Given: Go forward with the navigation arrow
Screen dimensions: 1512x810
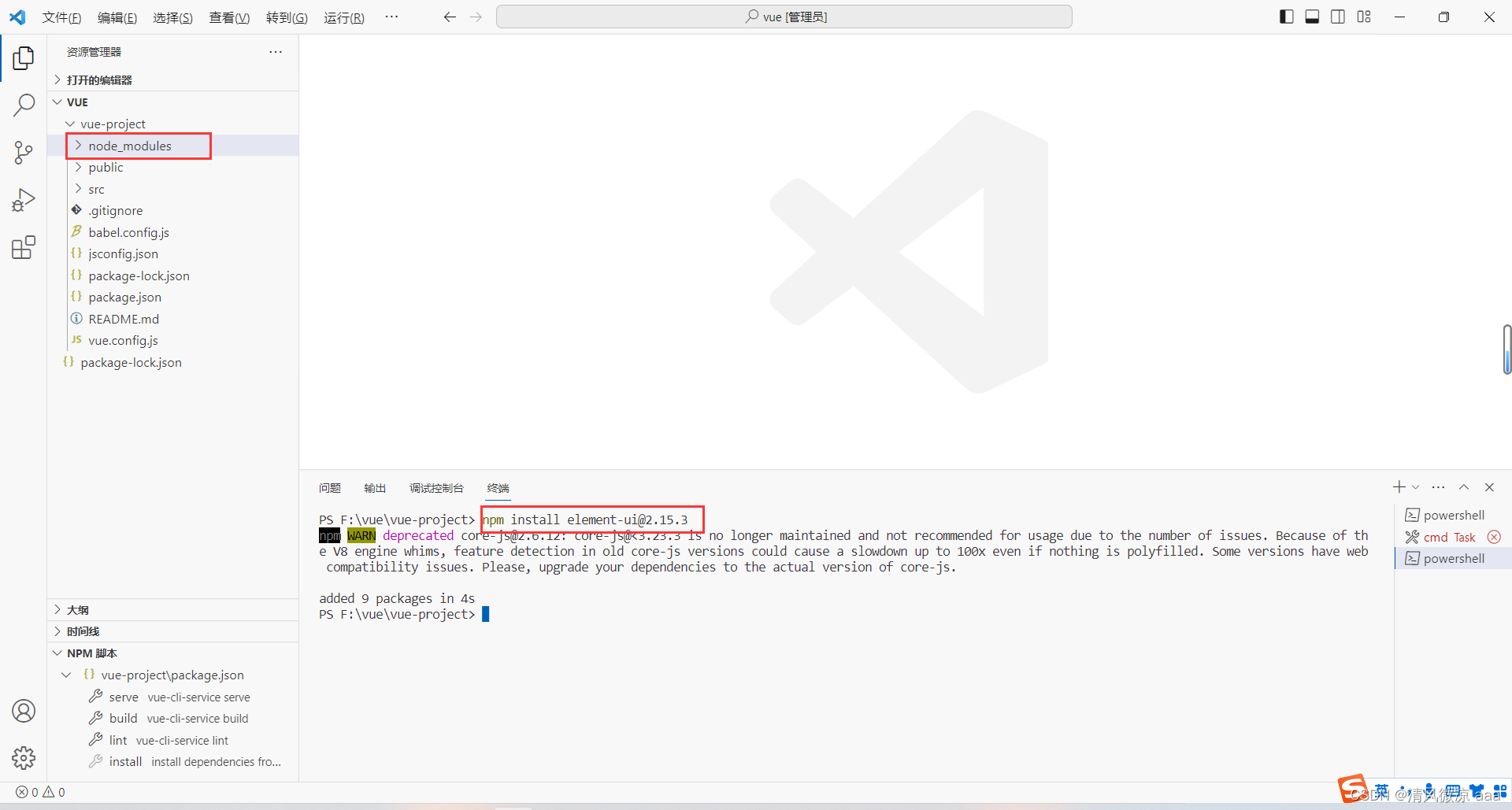Looking at the screenshot, I should 476,17.
